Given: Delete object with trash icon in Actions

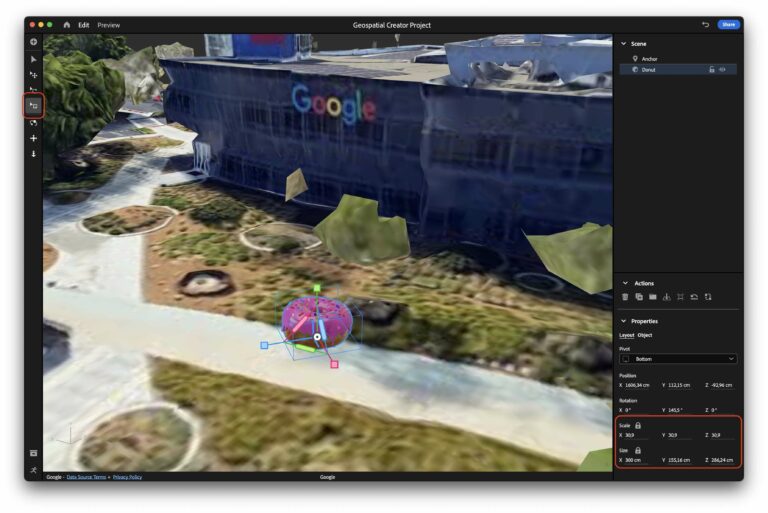Looking at the screenshot, I should [625, 297].
